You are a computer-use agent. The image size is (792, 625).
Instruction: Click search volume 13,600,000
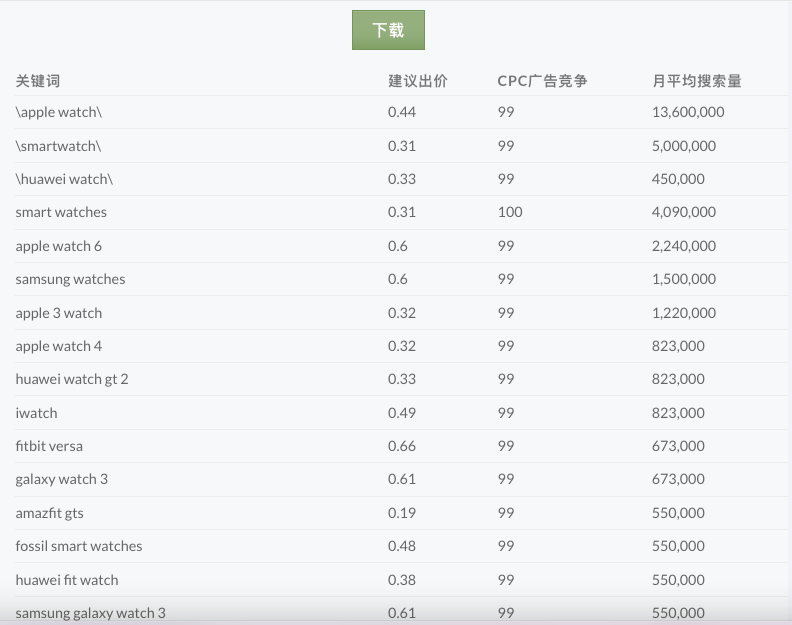tap(688, 112)
